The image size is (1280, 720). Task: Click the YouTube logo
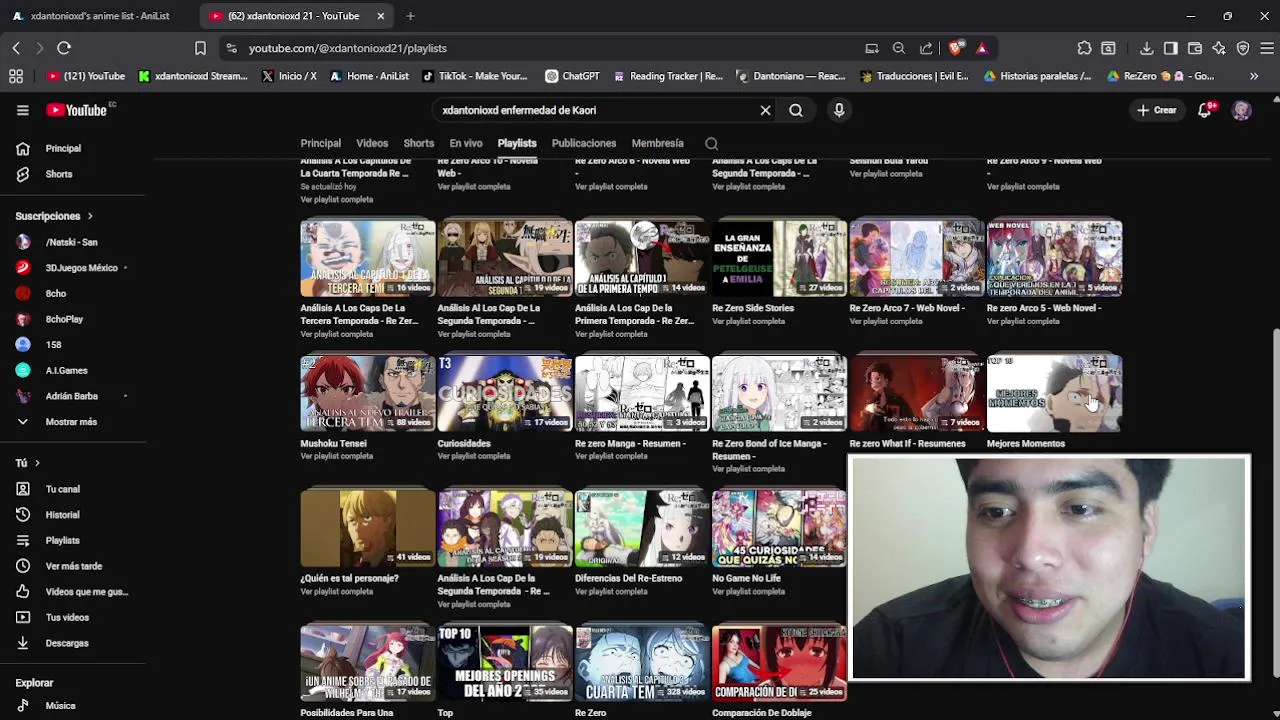click(77, 110)
